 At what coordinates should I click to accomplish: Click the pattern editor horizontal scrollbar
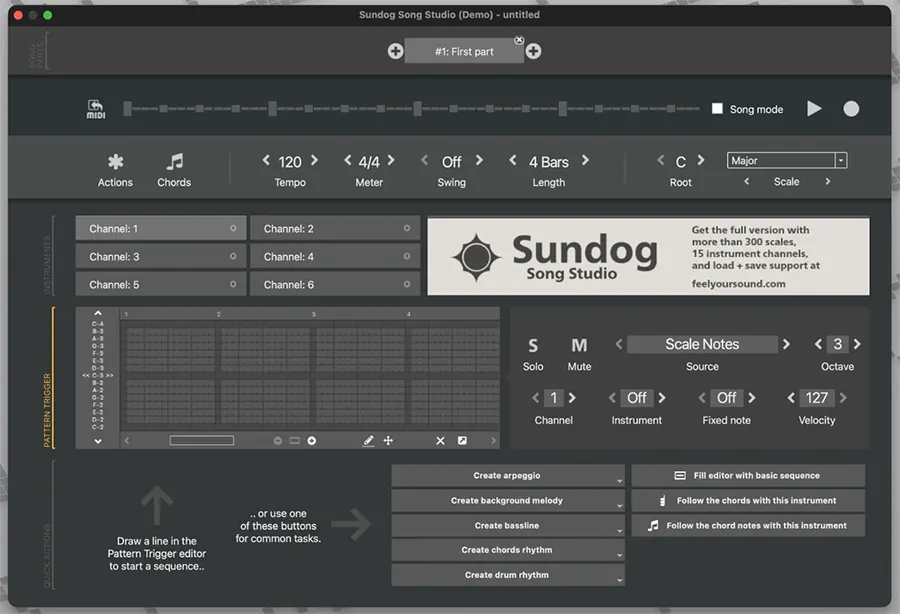[x=202, y=440]
